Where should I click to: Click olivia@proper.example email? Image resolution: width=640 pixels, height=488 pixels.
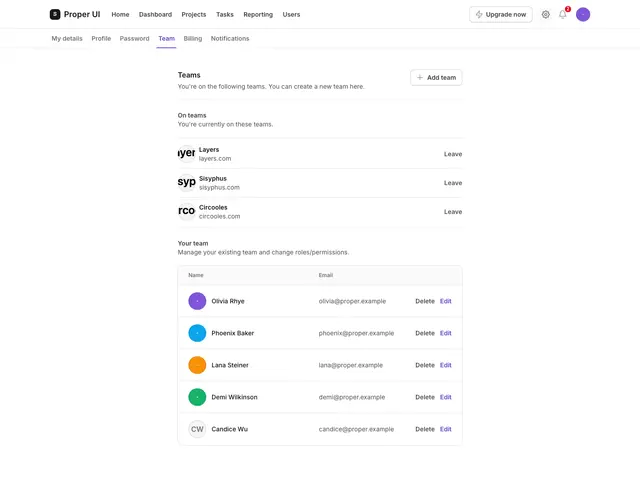352,301
